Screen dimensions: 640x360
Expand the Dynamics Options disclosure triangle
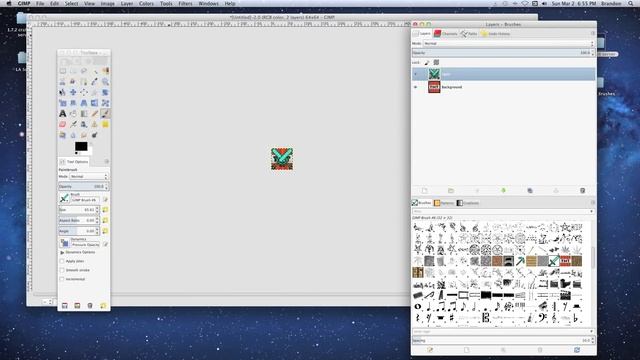point(62,252)
